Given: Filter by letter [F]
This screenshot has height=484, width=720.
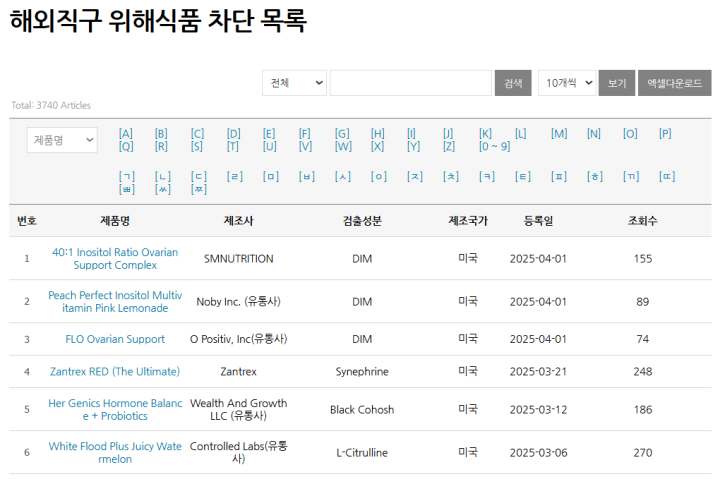Looking at the screenshot, I should [x=305, y=134].
